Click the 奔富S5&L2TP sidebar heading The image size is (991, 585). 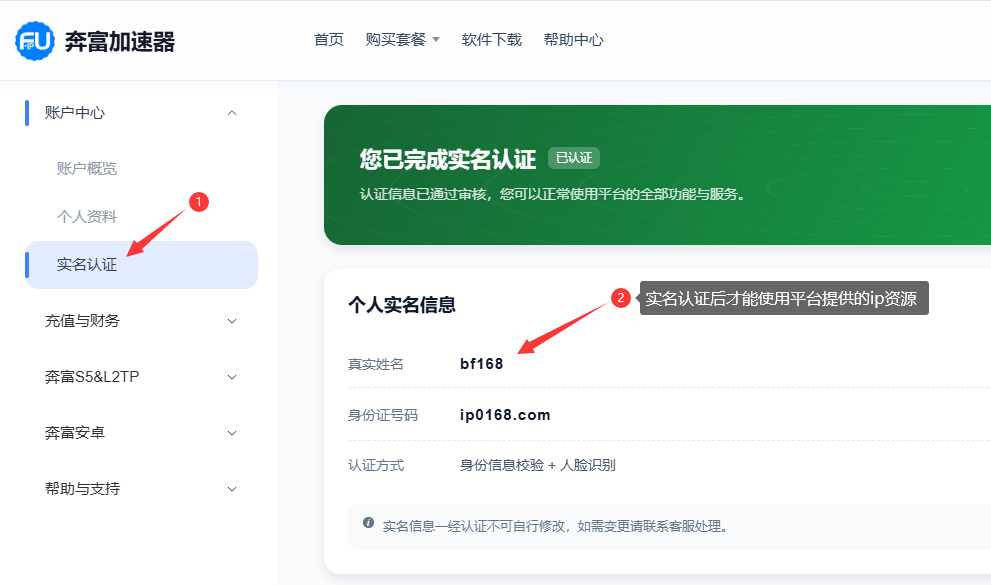[92, 377]
